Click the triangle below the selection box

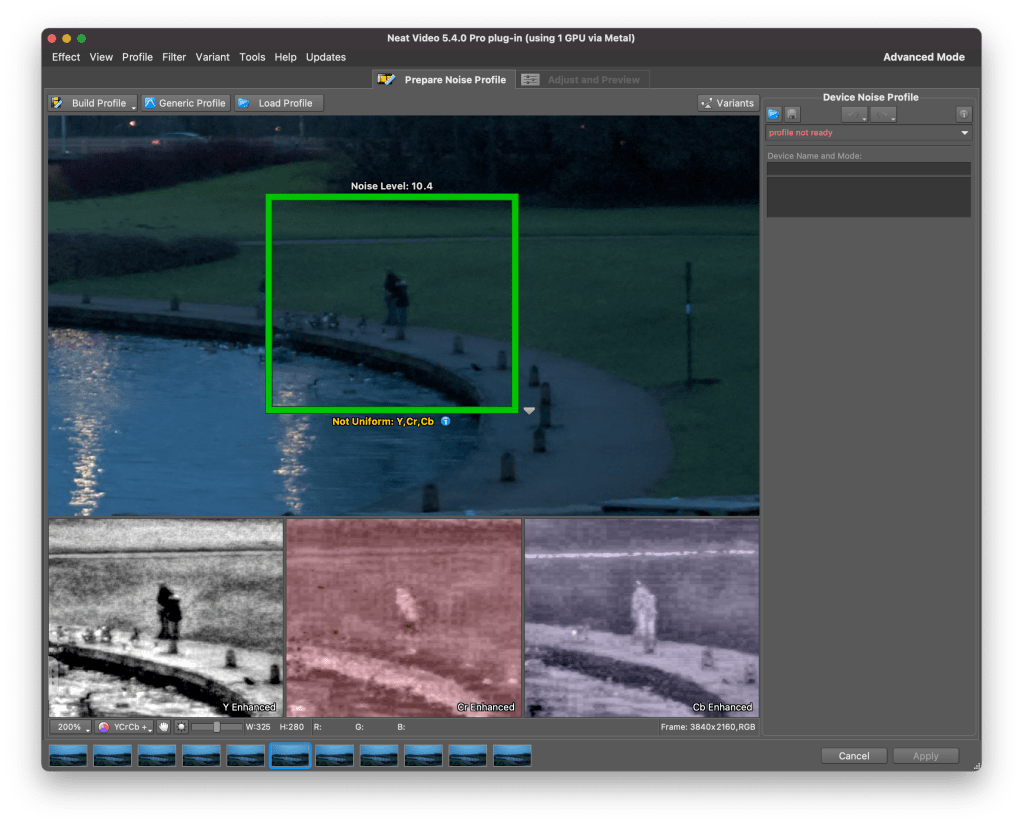tap(529, 411)
